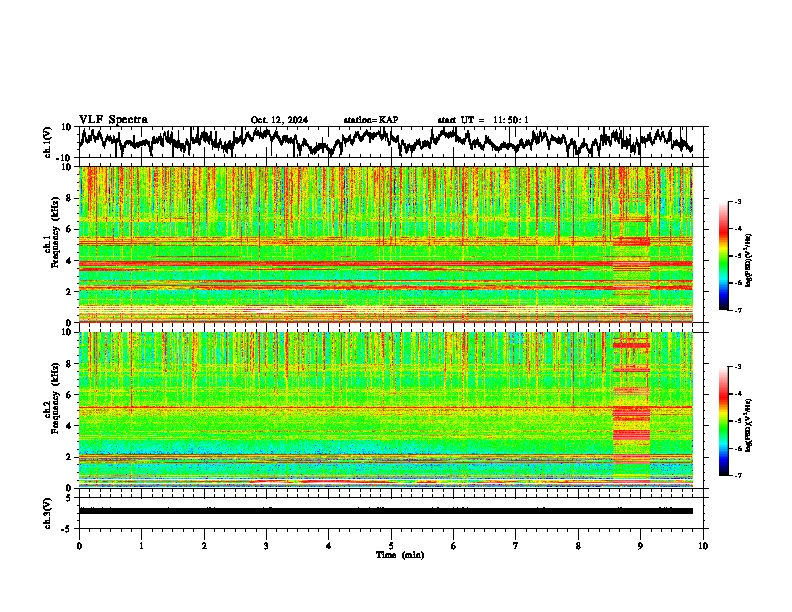The image size is (792, 612).
Task: Click the "Time (min)" x-axis label
Action: pos(400,555)
